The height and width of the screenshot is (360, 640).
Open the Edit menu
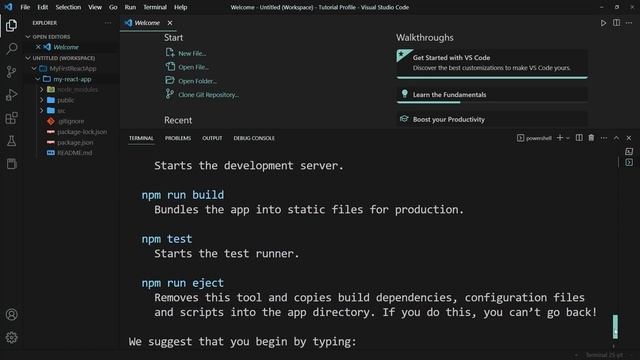click(x=42, y=7)
